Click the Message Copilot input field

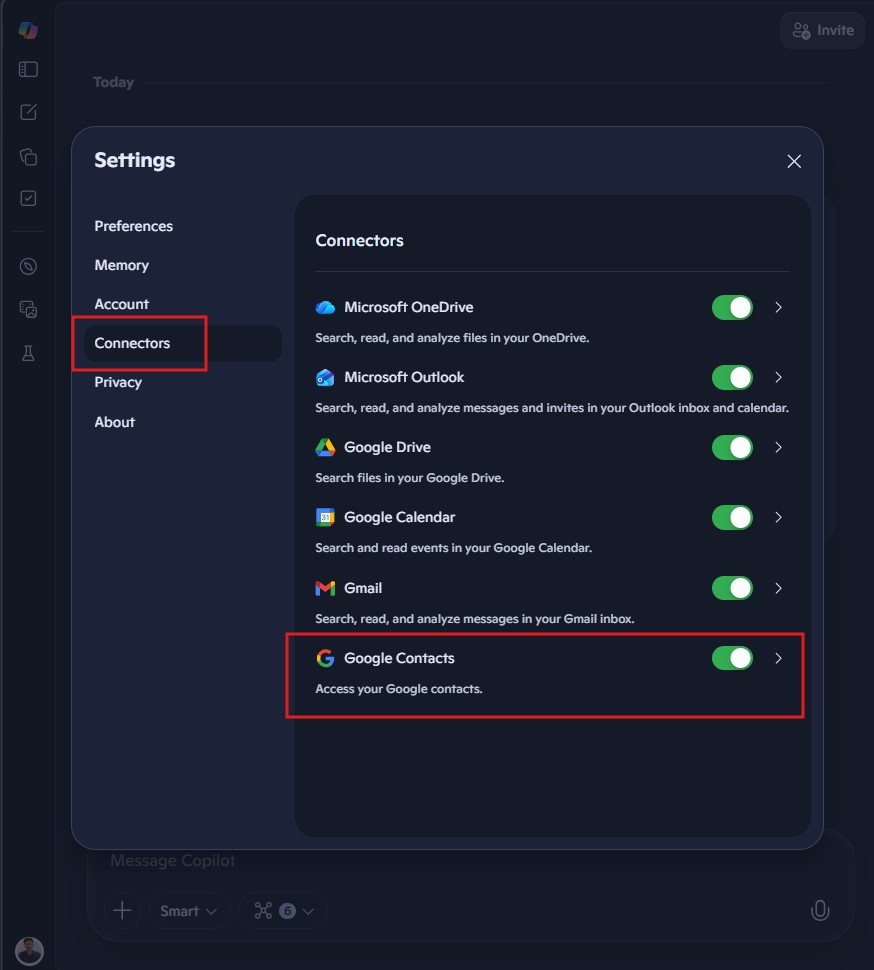[400, 860]
